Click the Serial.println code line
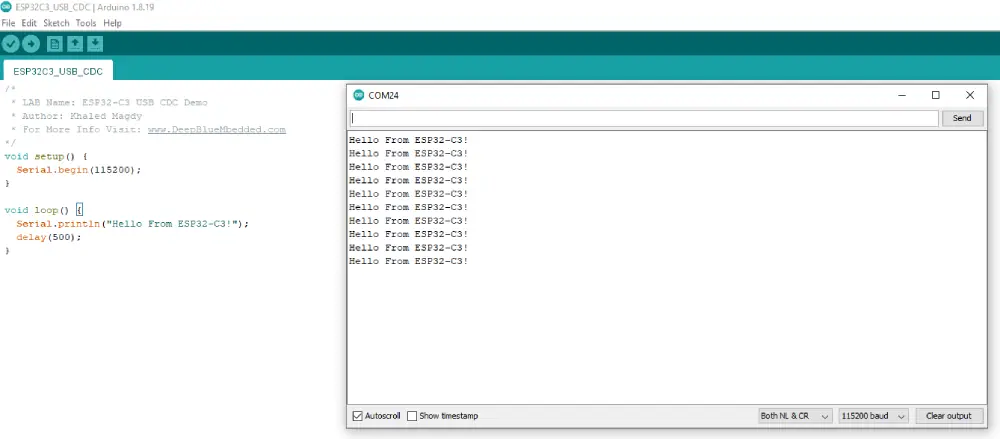The width and height of the screenshot is (1000, 439). (x=133, y=224)
